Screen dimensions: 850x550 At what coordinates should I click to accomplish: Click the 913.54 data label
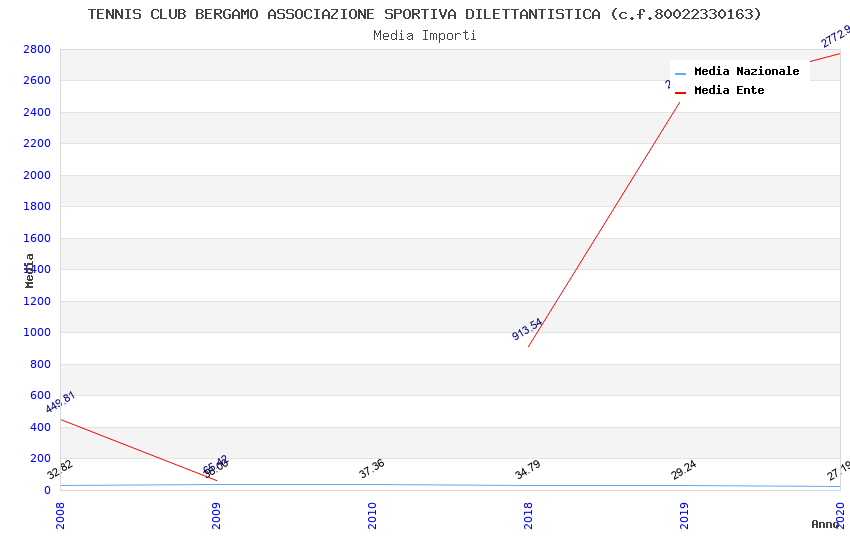[527, 329]
